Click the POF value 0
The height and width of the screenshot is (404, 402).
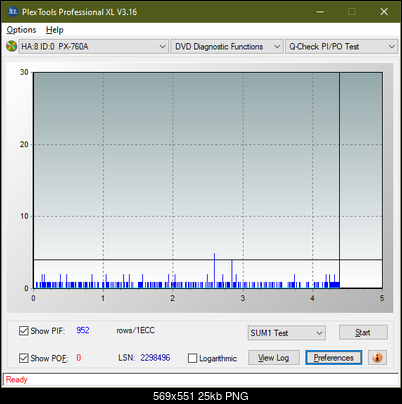(x=79, y=358)
